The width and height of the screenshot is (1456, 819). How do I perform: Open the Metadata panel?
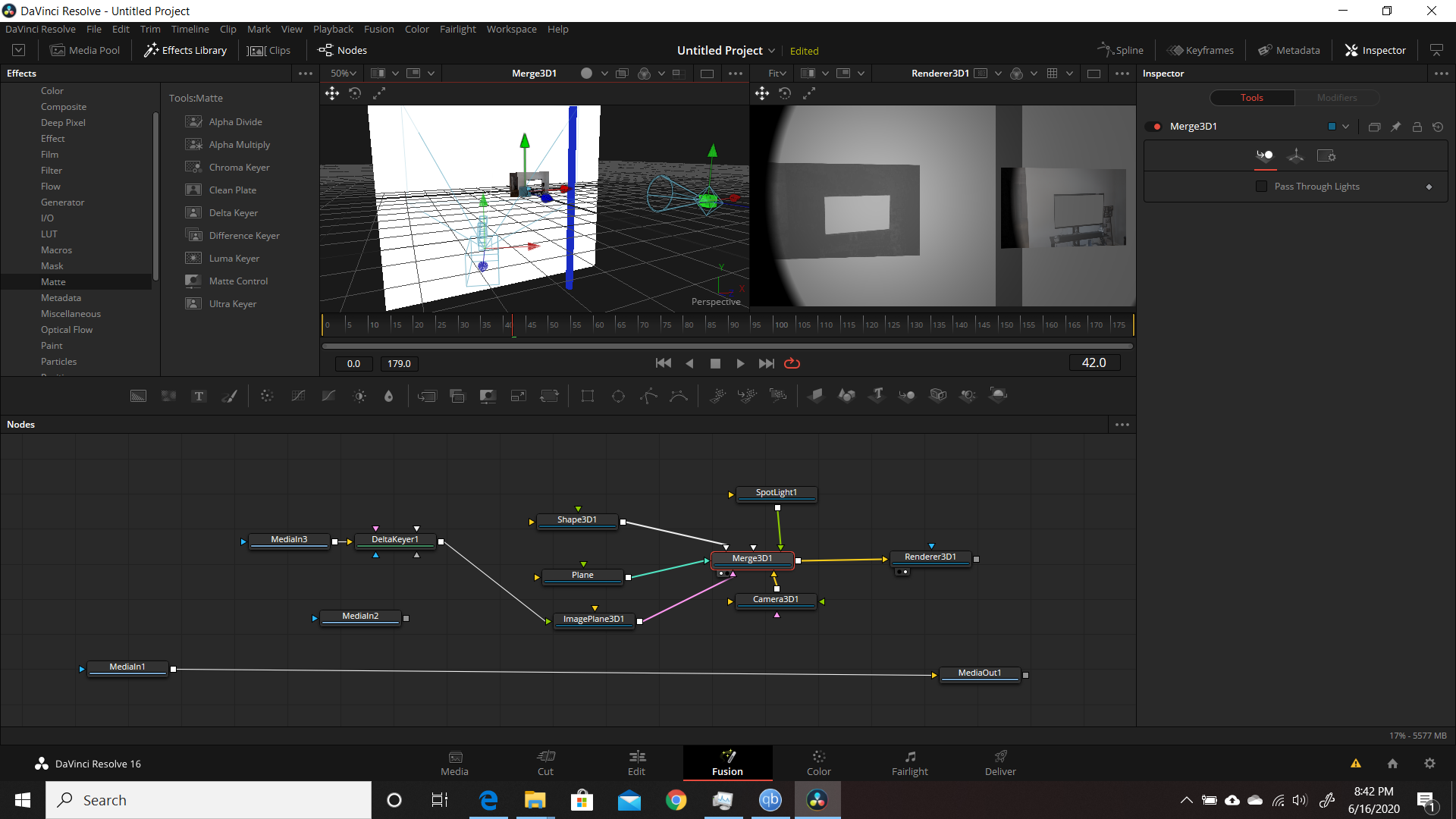(x=1289, y=50)
